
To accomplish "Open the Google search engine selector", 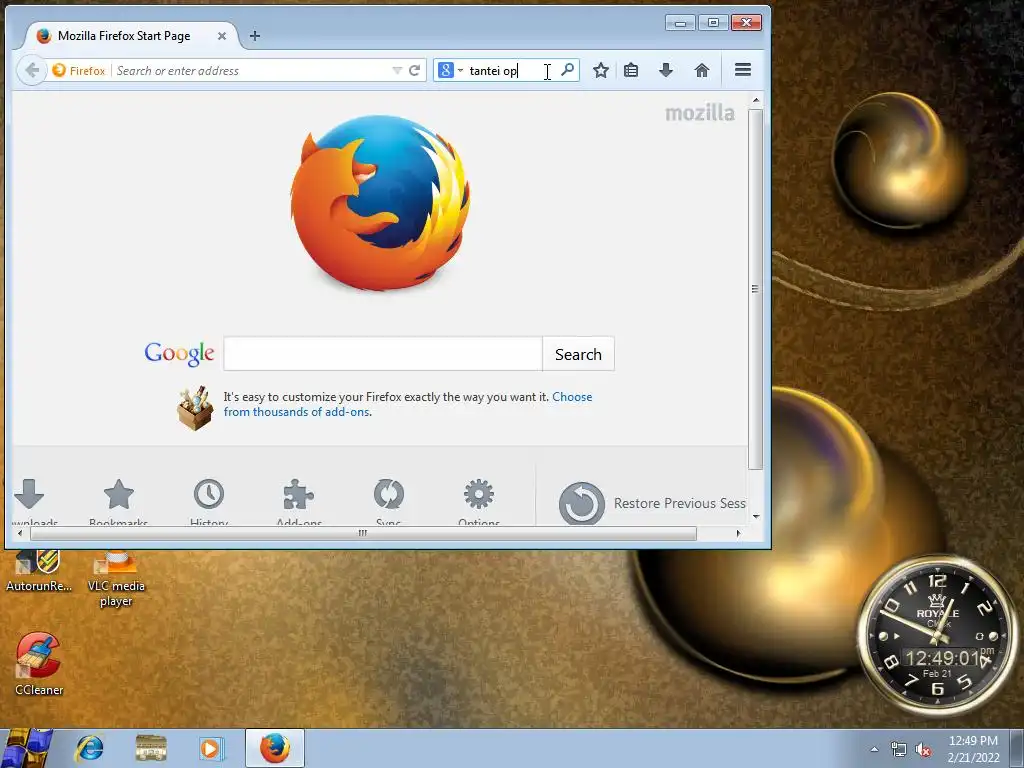I will pos(451,70).
